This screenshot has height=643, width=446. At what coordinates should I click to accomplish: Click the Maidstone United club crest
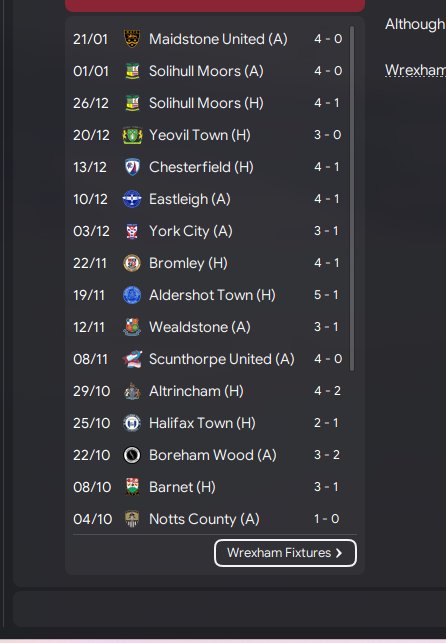click(132, 39)
